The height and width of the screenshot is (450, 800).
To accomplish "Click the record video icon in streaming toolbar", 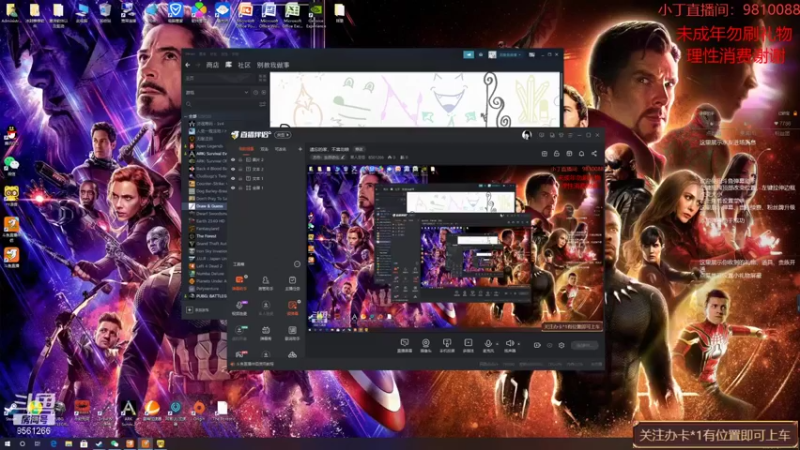I will click(537, 345).
